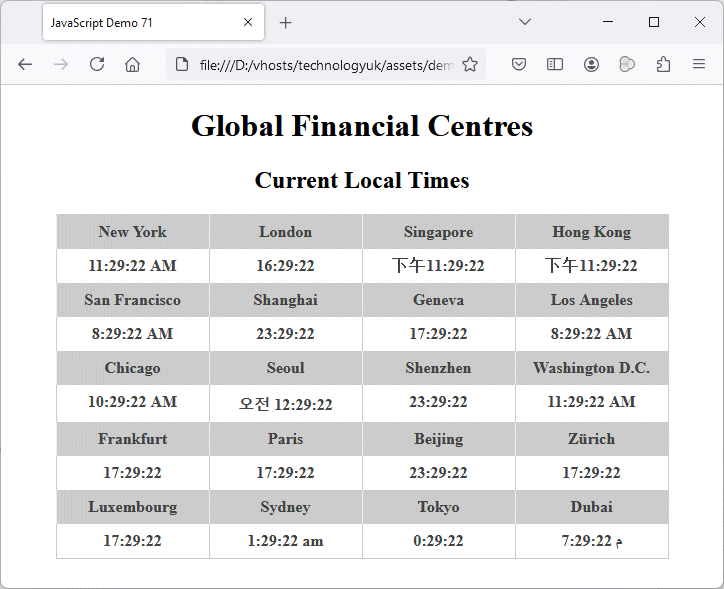Click Tokyo's time 0:29:22
The width and height of the screenshot is (724, 589).
tap(439, 541)
